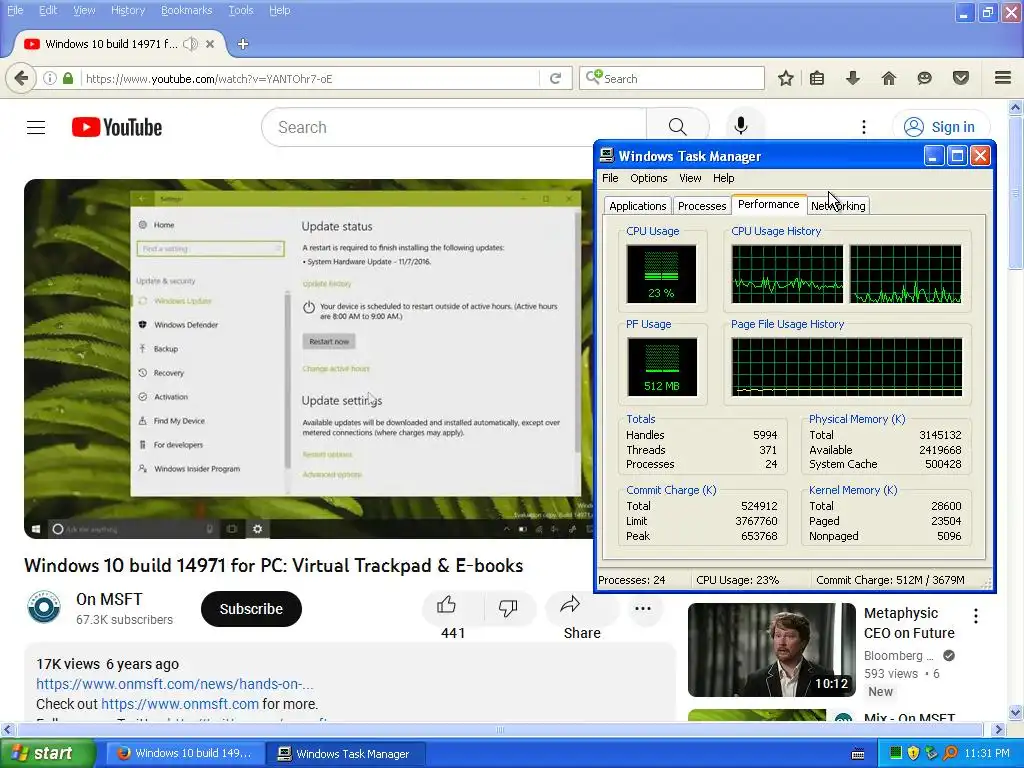Click the Firefox back arrow button
The height and width of the screenshot is (768, 1024).
(21, 78)
